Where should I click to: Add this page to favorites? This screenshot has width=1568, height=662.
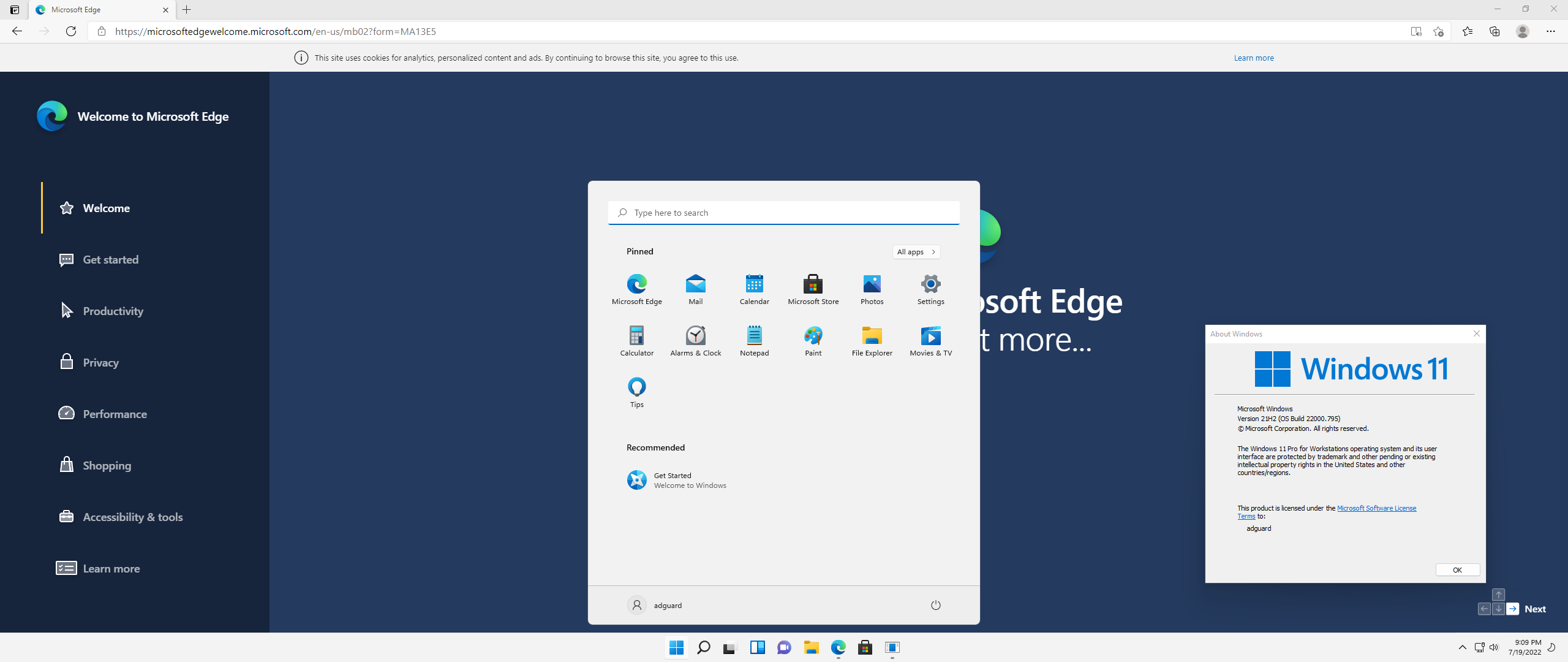click(x=1439, y=31)
